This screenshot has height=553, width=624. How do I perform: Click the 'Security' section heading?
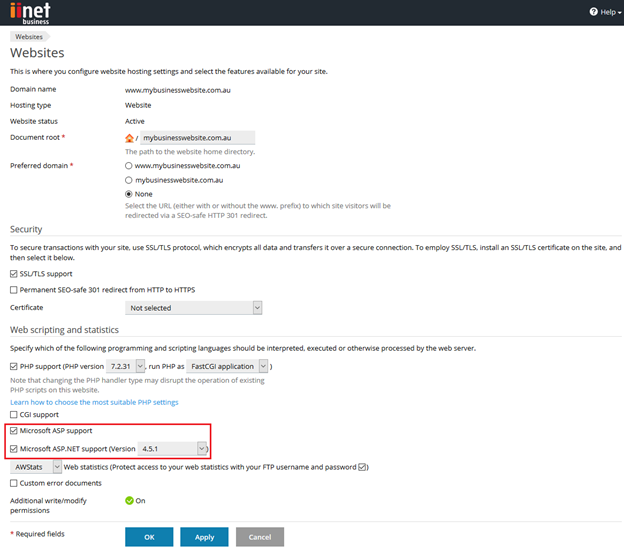coord(26,229)
